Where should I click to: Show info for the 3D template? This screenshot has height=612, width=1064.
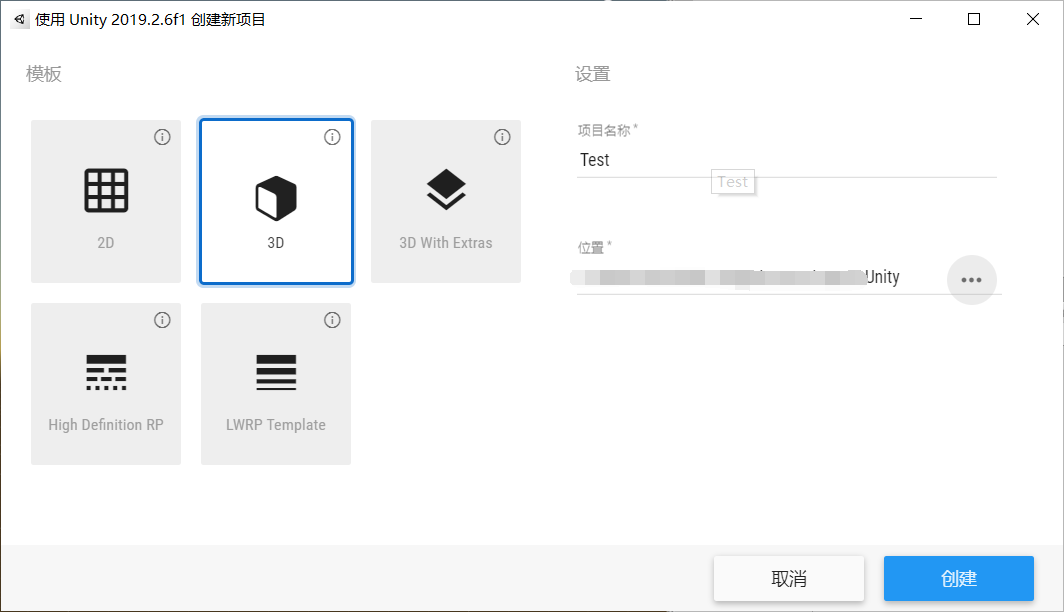click(x=332, y=137)
